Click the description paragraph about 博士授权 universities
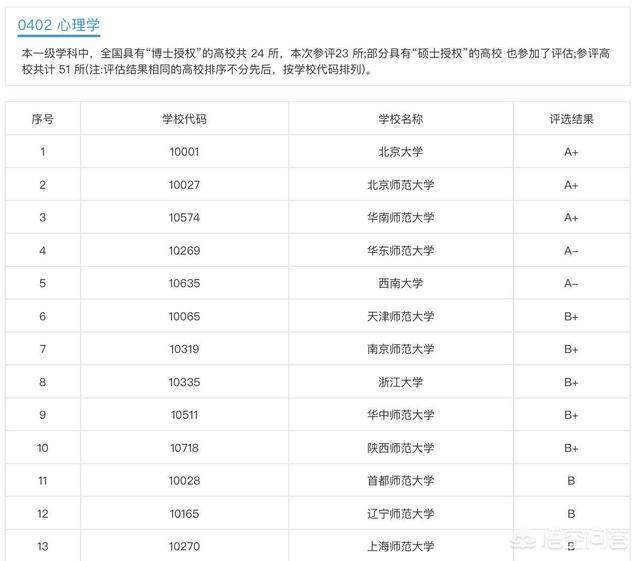This screenshot has width=640, height=561. [x=316, y=61]
